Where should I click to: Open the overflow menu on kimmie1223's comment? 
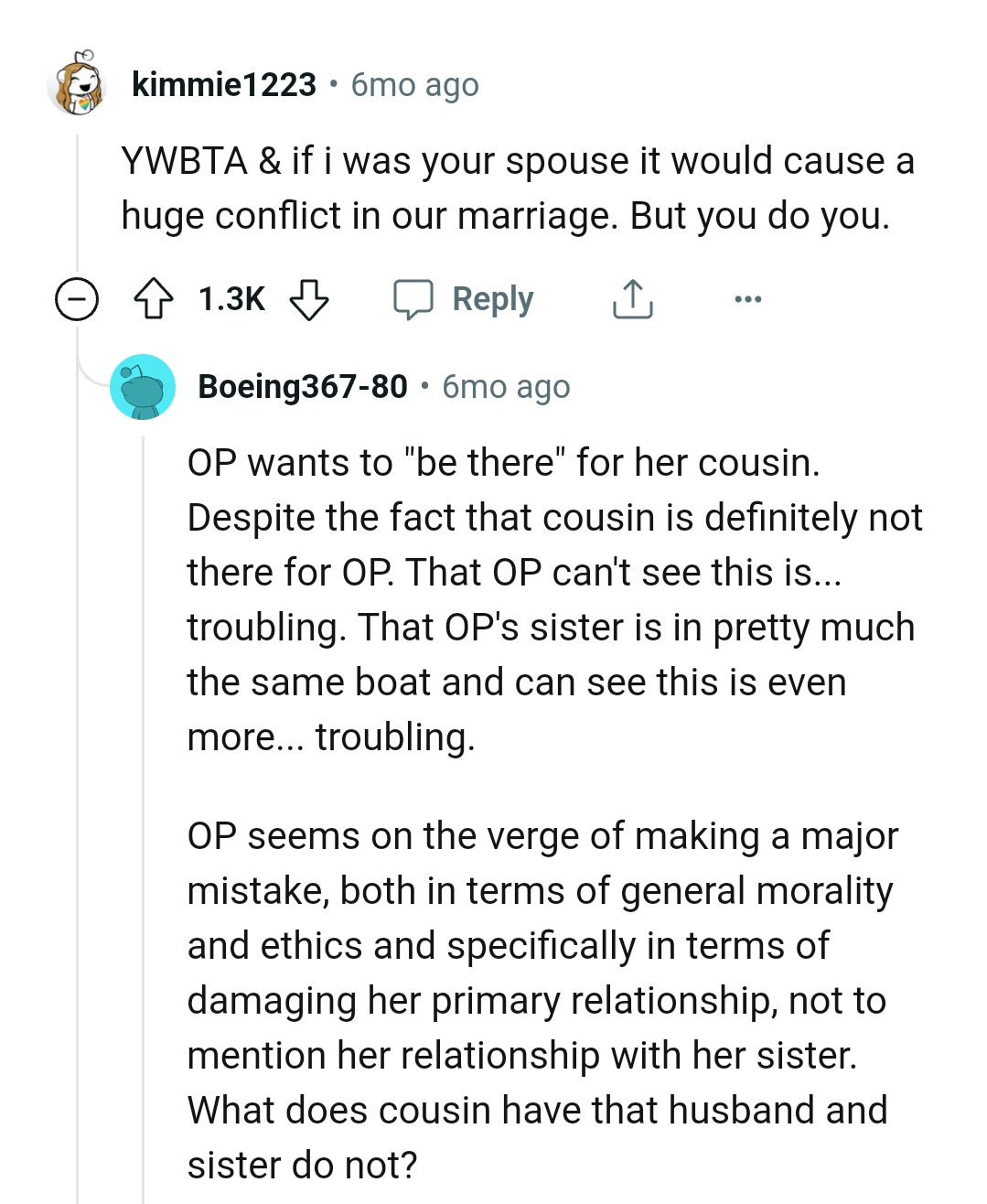click(747, 297)
